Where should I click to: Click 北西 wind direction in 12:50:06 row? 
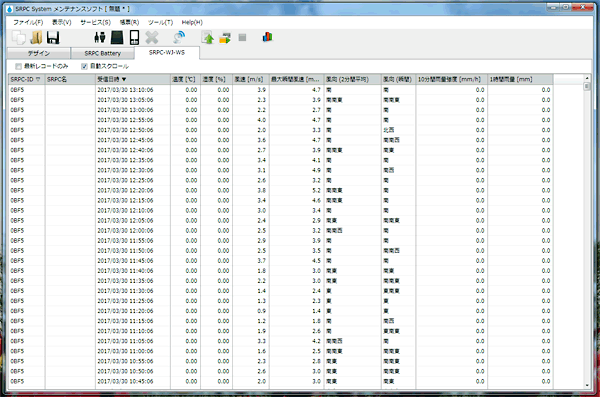pos(388,130)
